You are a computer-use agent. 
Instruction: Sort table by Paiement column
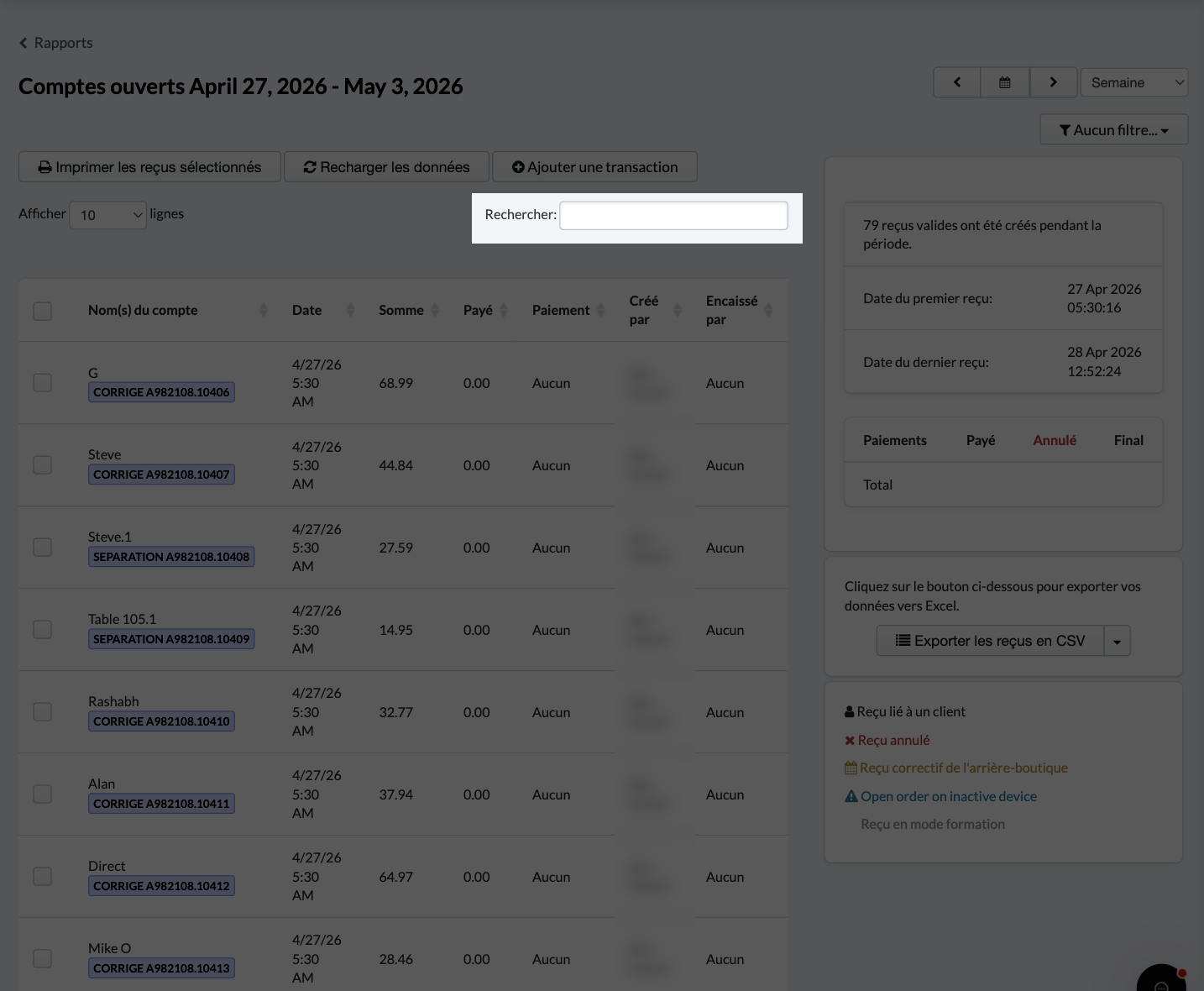(568, 310)
